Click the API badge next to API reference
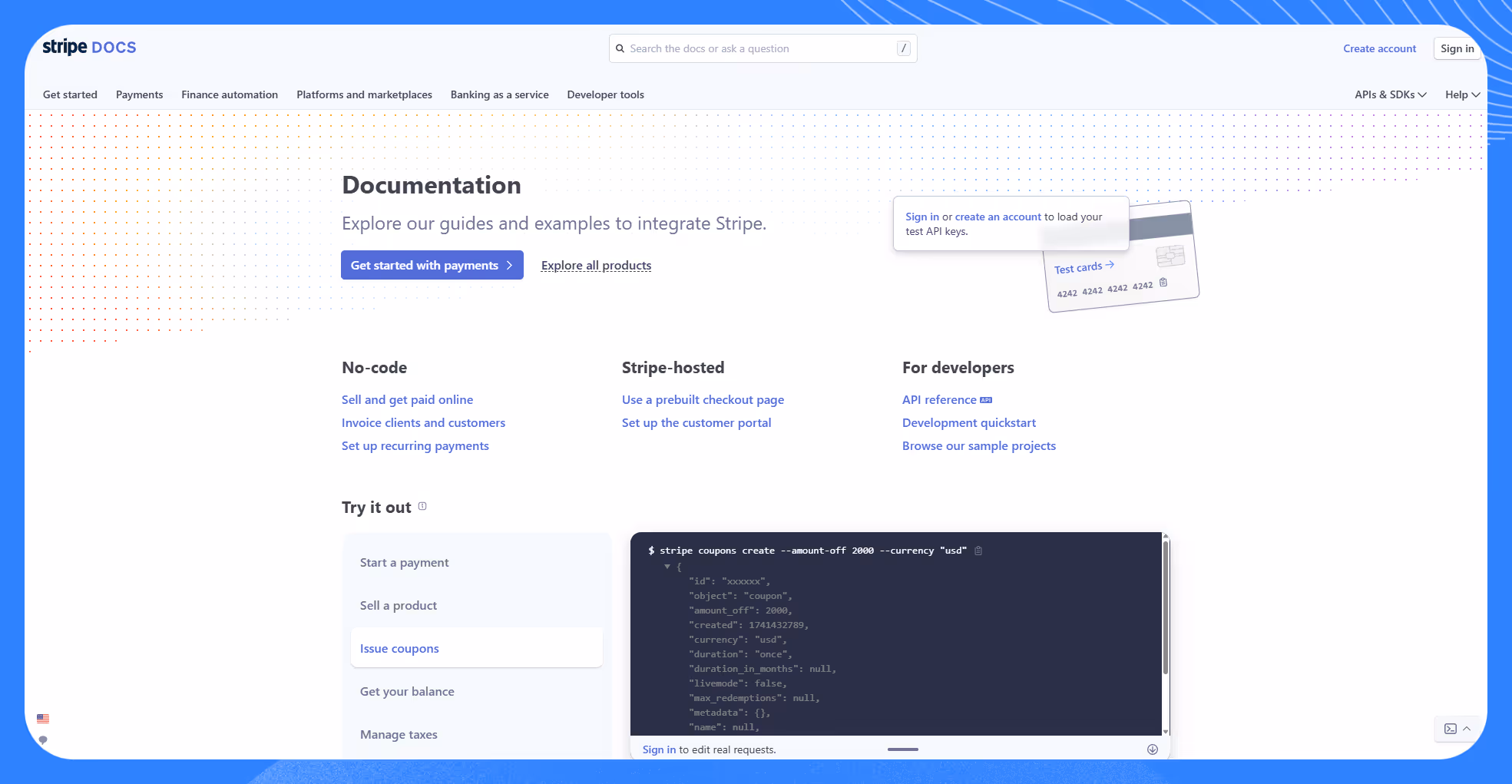This screenshot has height=784, width=1512. click(x=986, y=400)
